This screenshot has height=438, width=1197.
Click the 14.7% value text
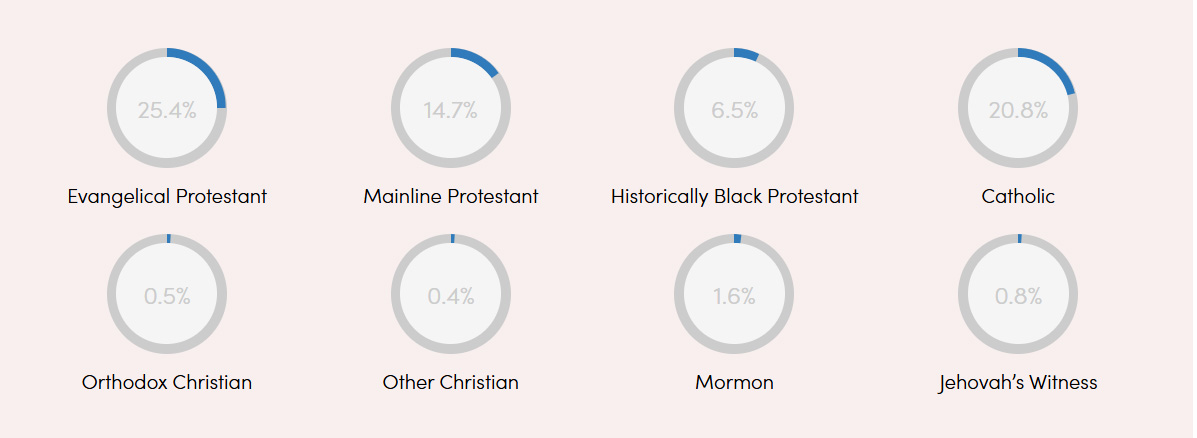pyautogui.click(x=451, y=110)
